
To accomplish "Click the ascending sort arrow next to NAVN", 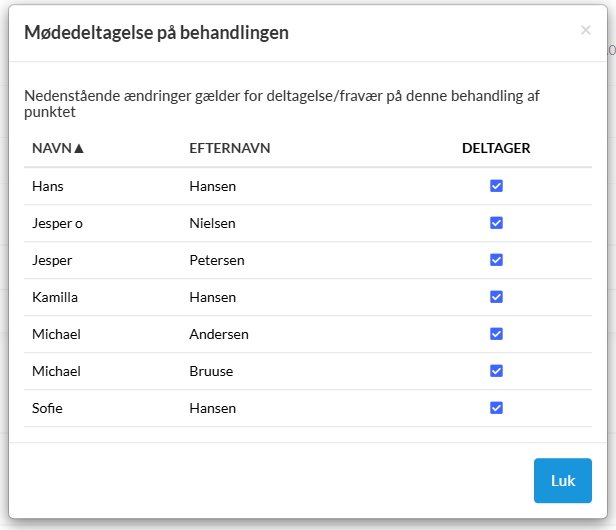I will point(79,149).
